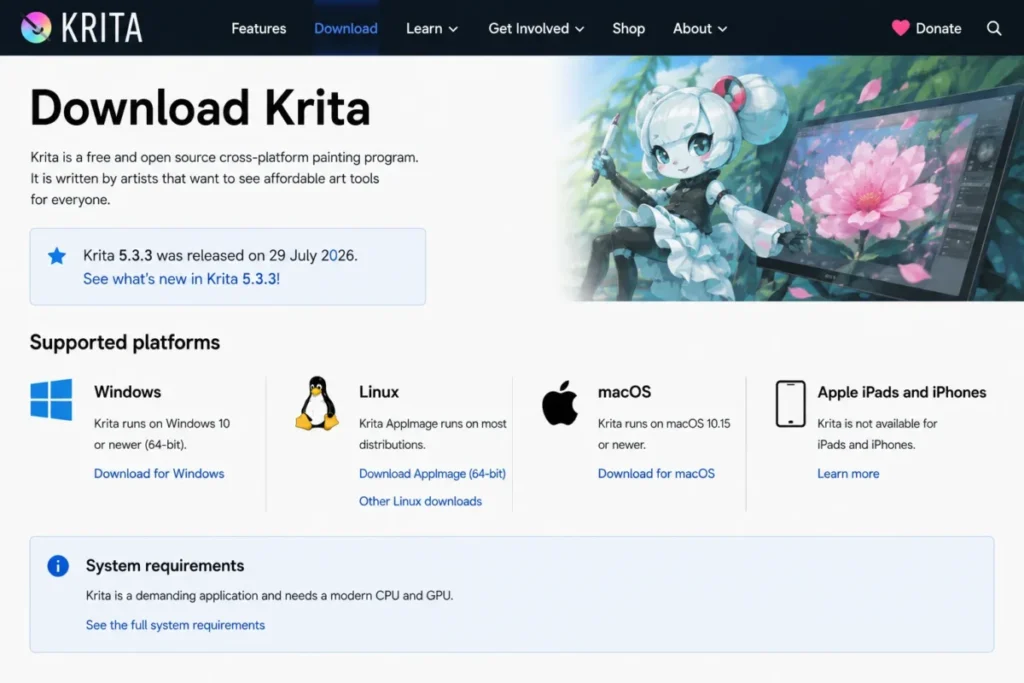
Task: Click the Kiki mascot hero artwork
Action: click(x=790, y=178)
